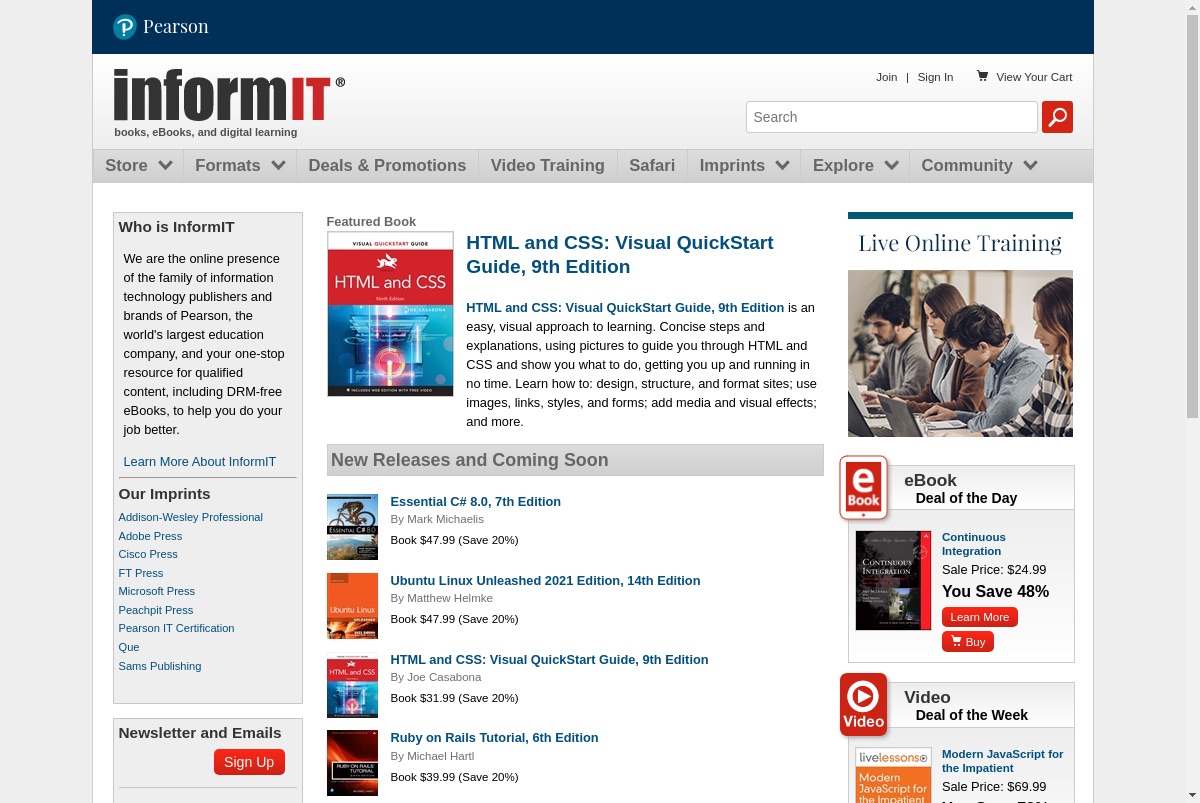1200x803 pixels.
Task: Open Que imprint link
Action: pos(129,647)
